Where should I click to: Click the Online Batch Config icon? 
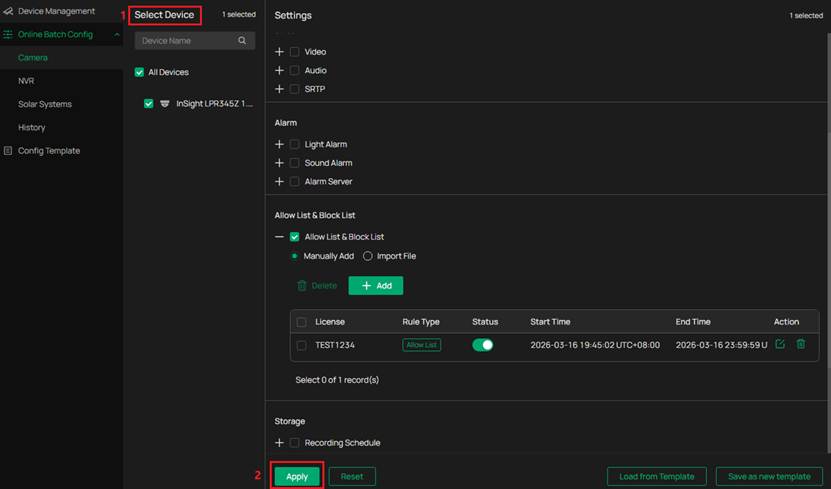coord(8,35)
